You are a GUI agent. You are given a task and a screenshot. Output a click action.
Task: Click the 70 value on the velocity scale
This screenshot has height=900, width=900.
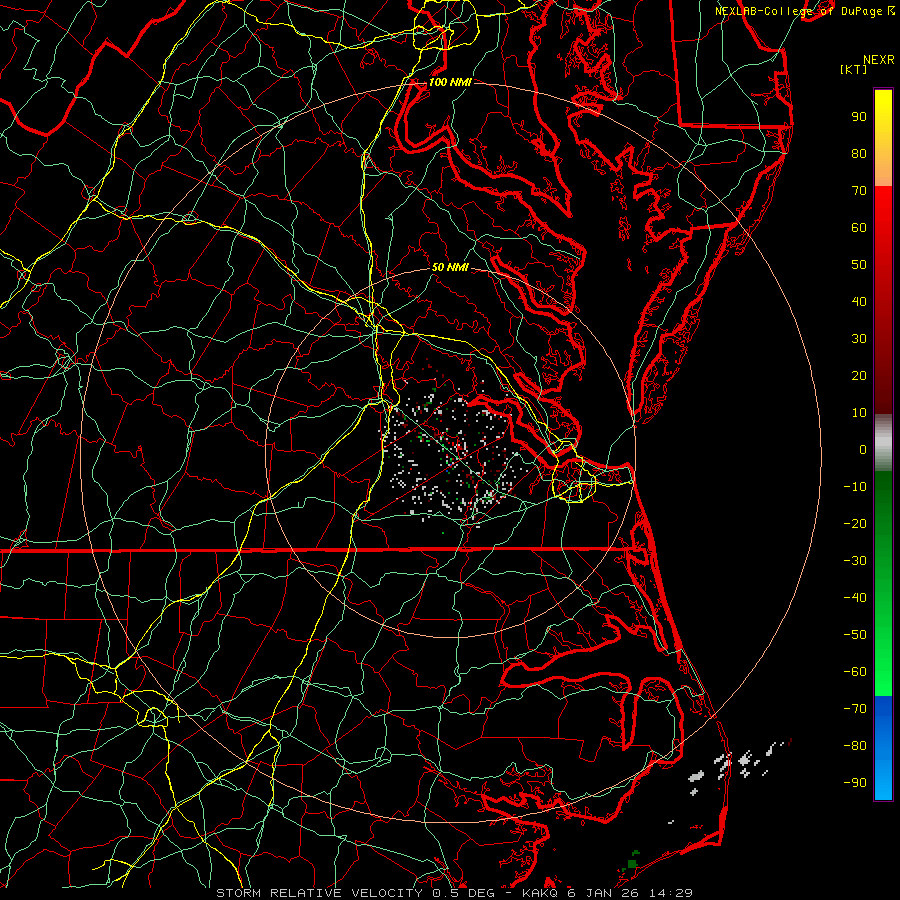tap(859, 191)
